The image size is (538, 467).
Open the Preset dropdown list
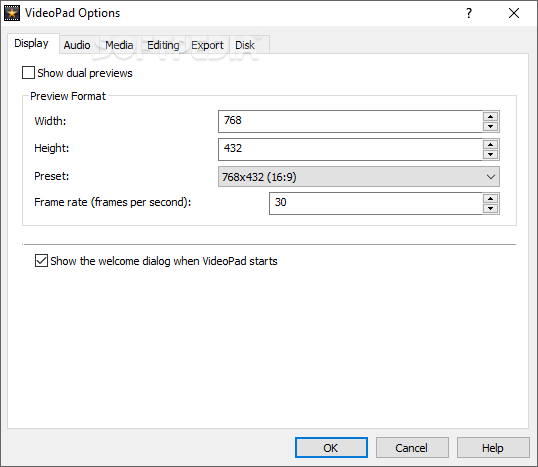[359, 177]
